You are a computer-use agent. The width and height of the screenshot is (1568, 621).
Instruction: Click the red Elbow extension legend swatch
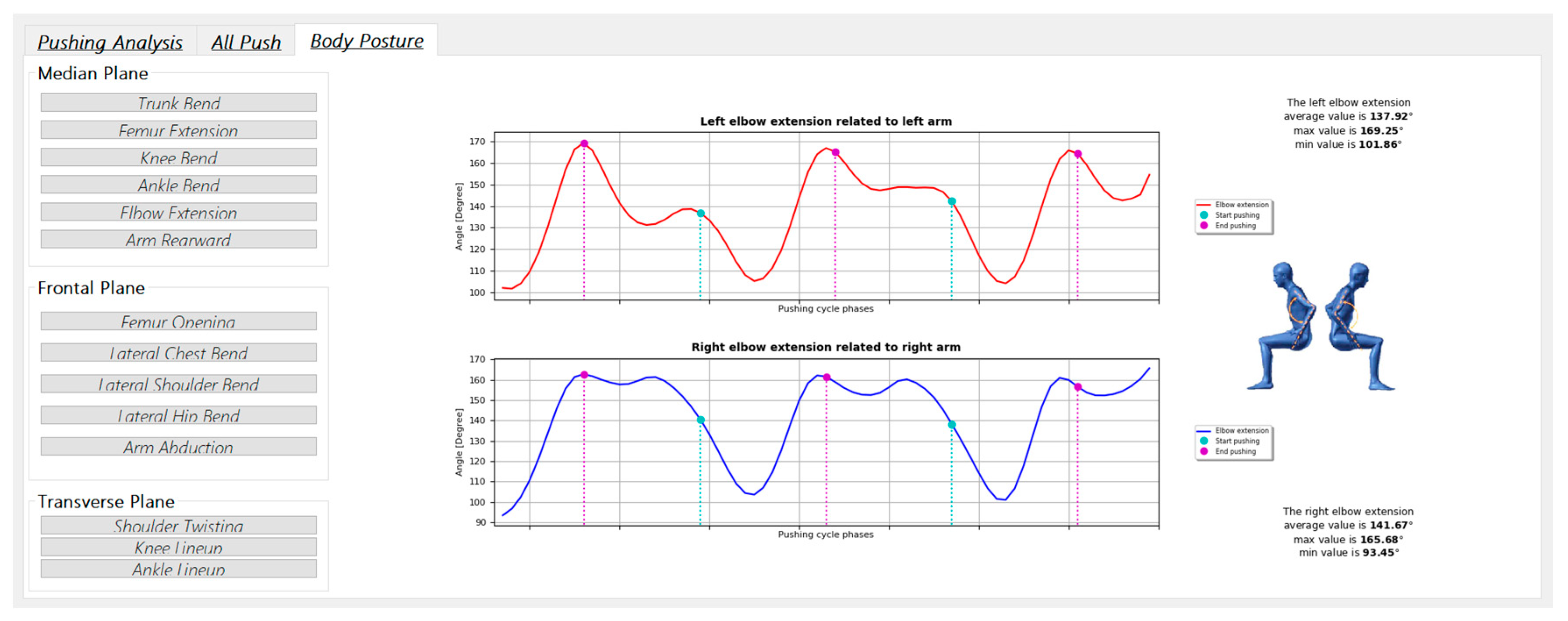pos(1204,205)
